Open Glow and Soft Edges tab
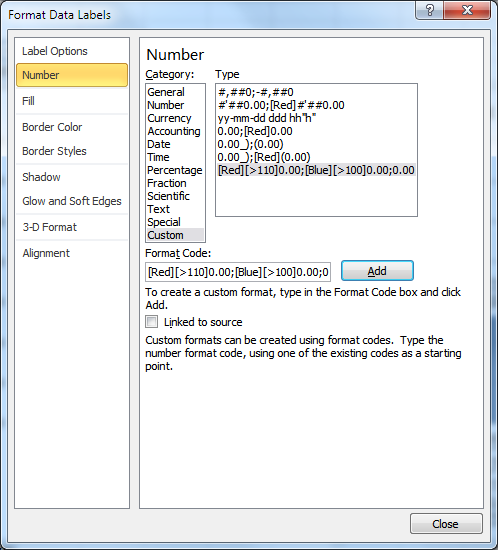498x550 pixels. pos(72,201)
